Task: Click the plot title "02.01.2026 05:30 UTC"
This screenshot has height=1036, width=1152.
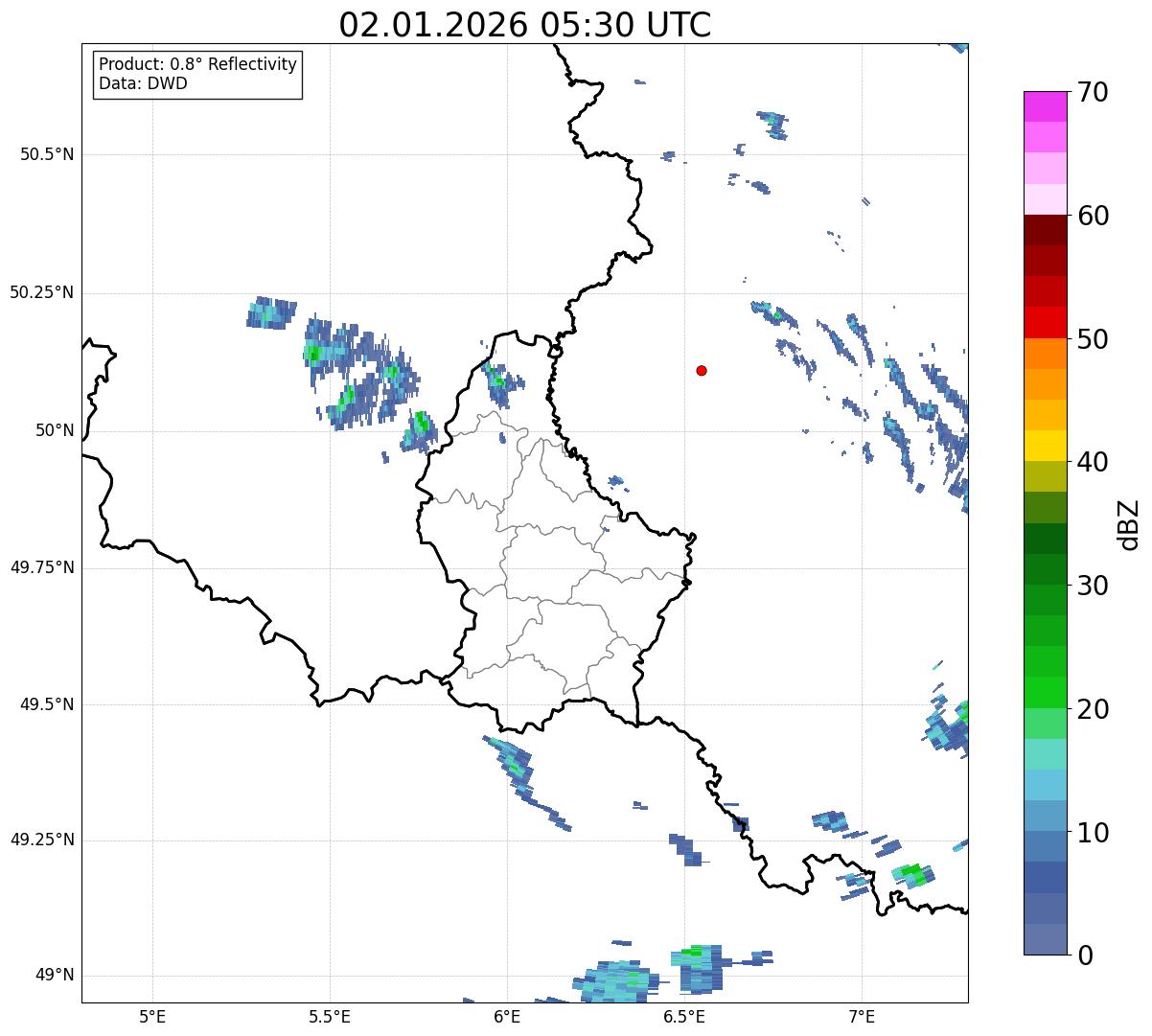Action: coord(525,24)
